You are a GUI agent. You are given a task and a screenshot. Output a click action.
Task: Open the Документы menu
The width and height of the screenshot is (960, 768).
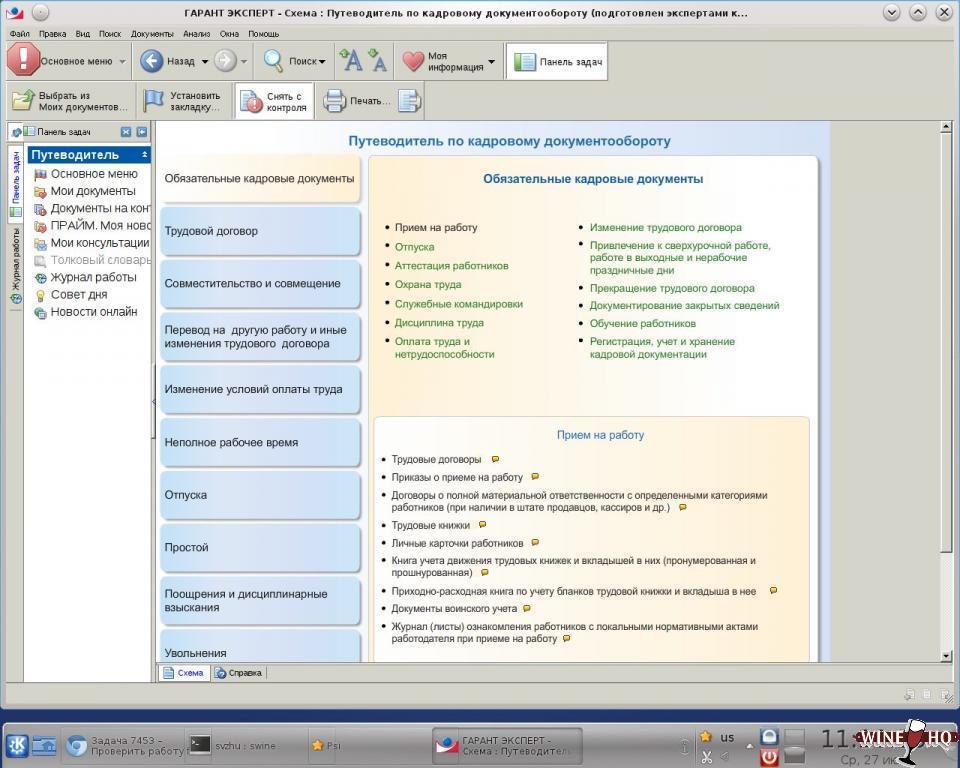tap(152, 33)
